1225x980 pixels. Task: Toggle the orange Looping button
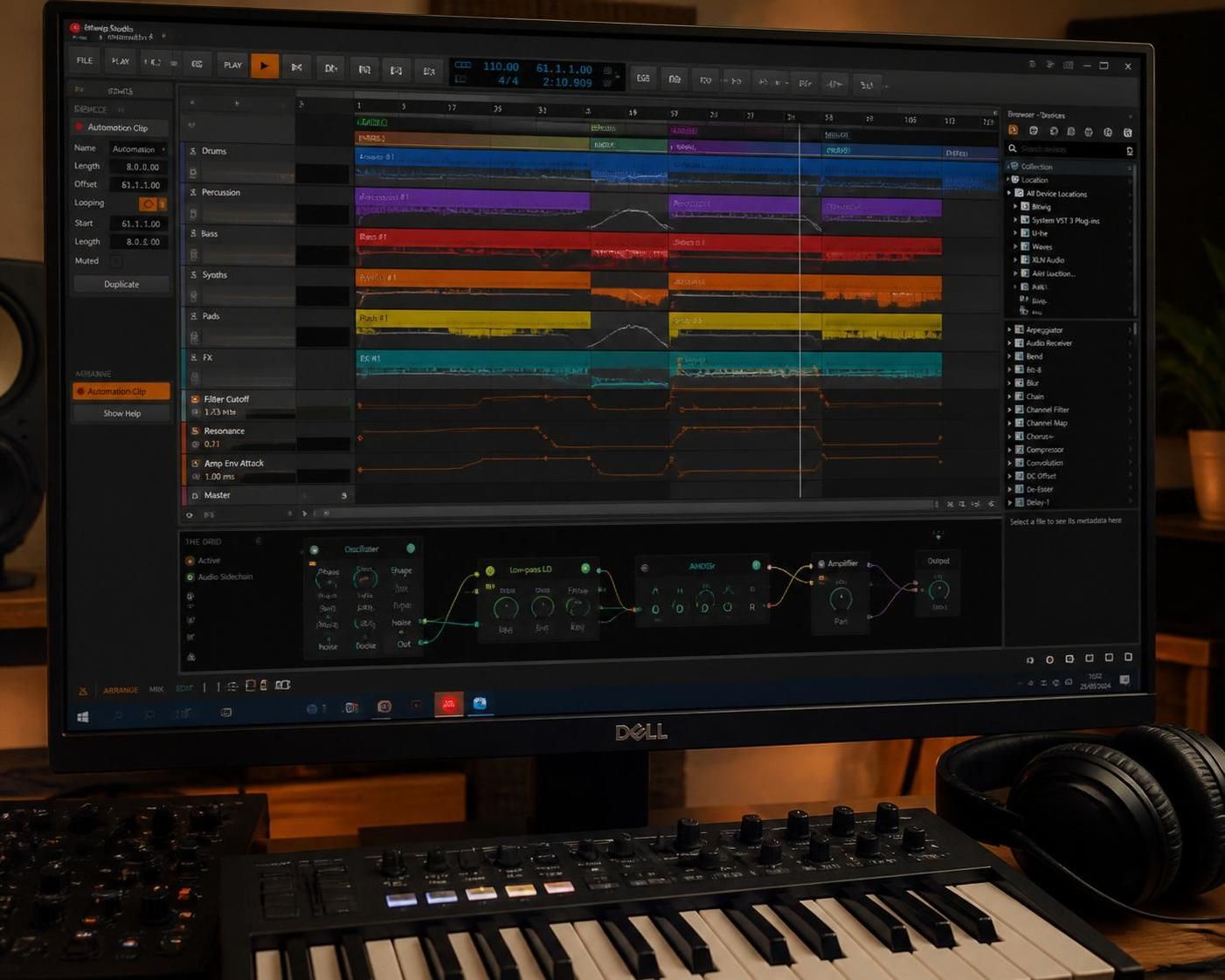pos(148,204)
